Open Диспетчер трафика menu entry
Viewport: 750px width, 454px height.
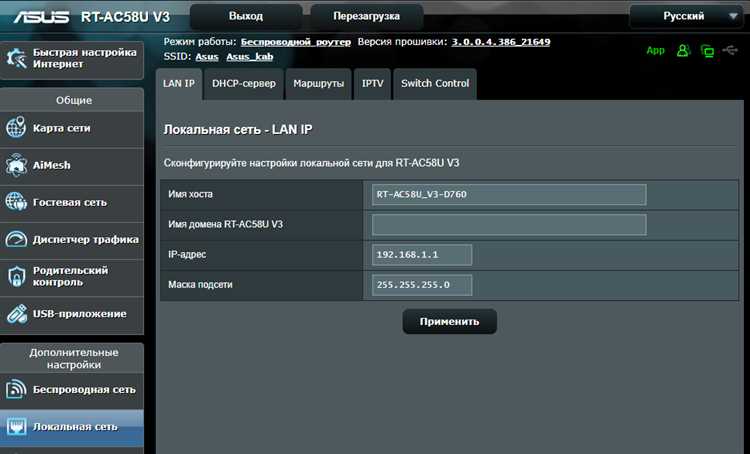pyautogui.click(x=72, y=240)
